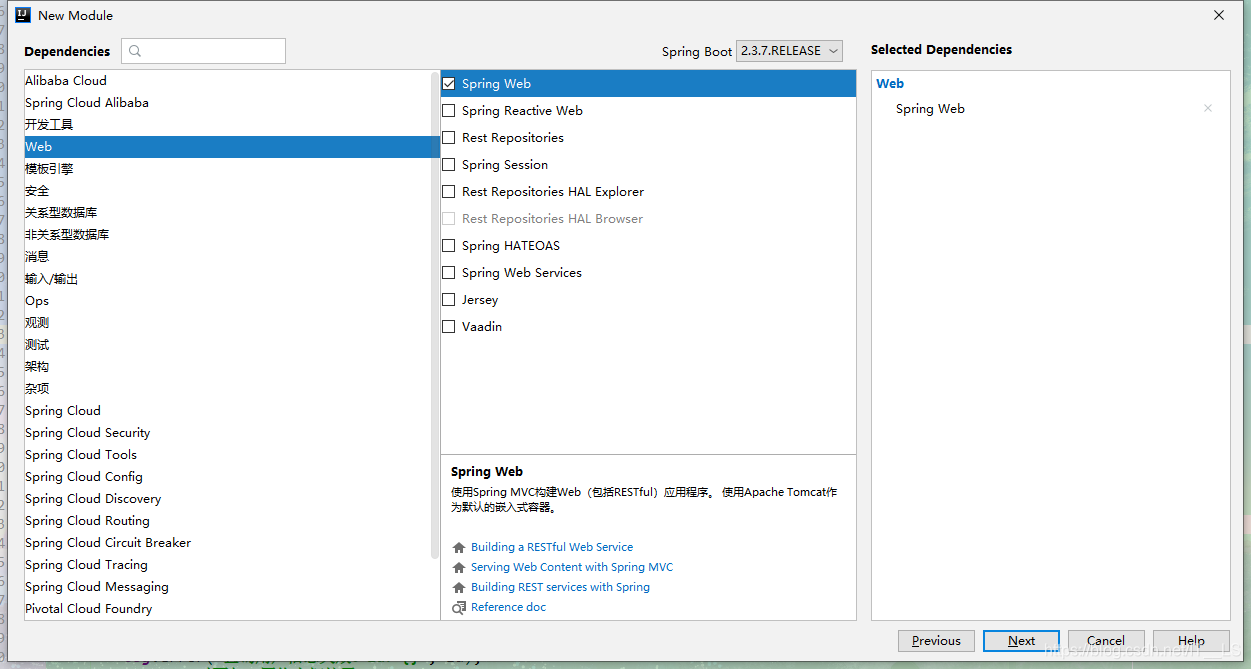Screen dimensions: 1251x669
Task: Select Pivotal Cloud Foundry category
Action: click(228, 609)
